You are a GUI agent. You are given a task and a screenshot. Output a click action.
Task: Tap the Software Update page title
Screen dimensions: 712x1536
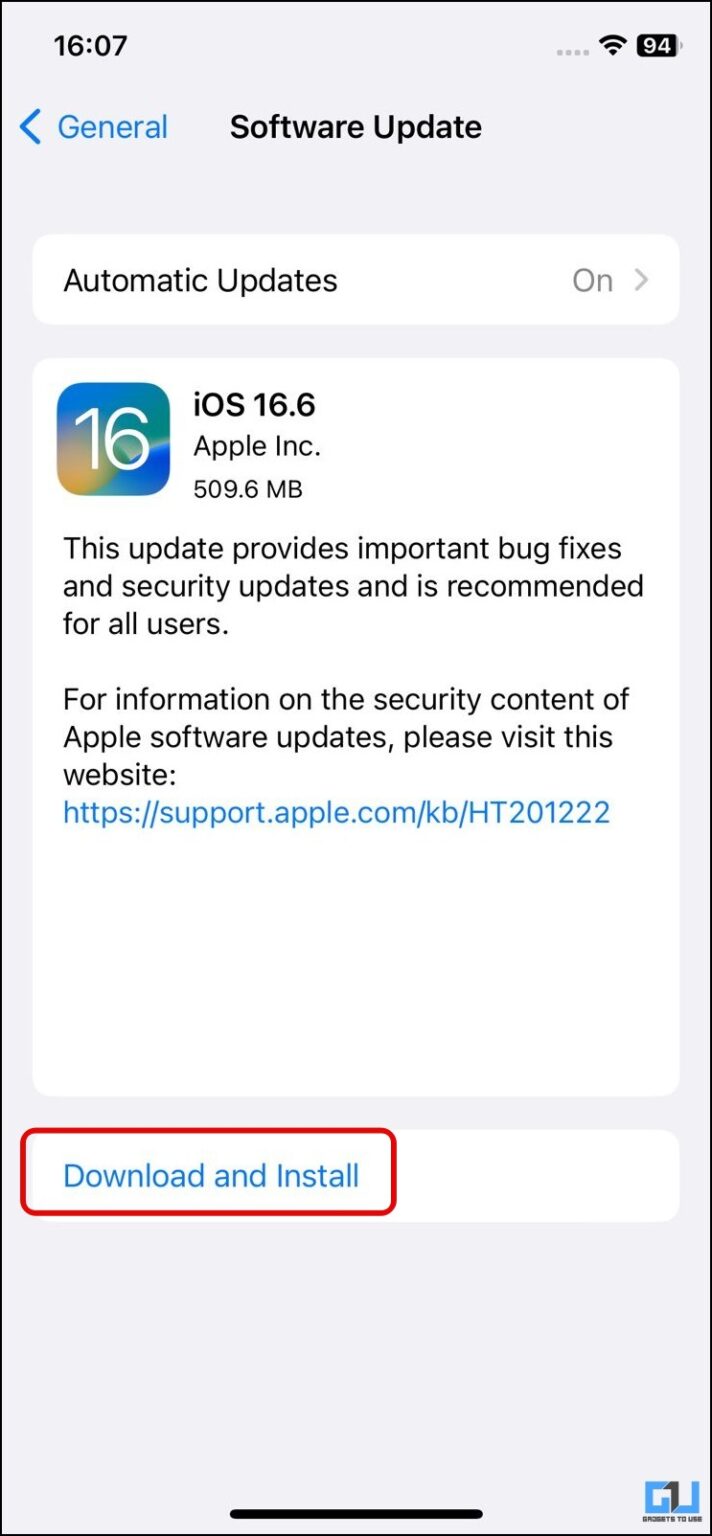pyautogui.click(x=356, y=127)
